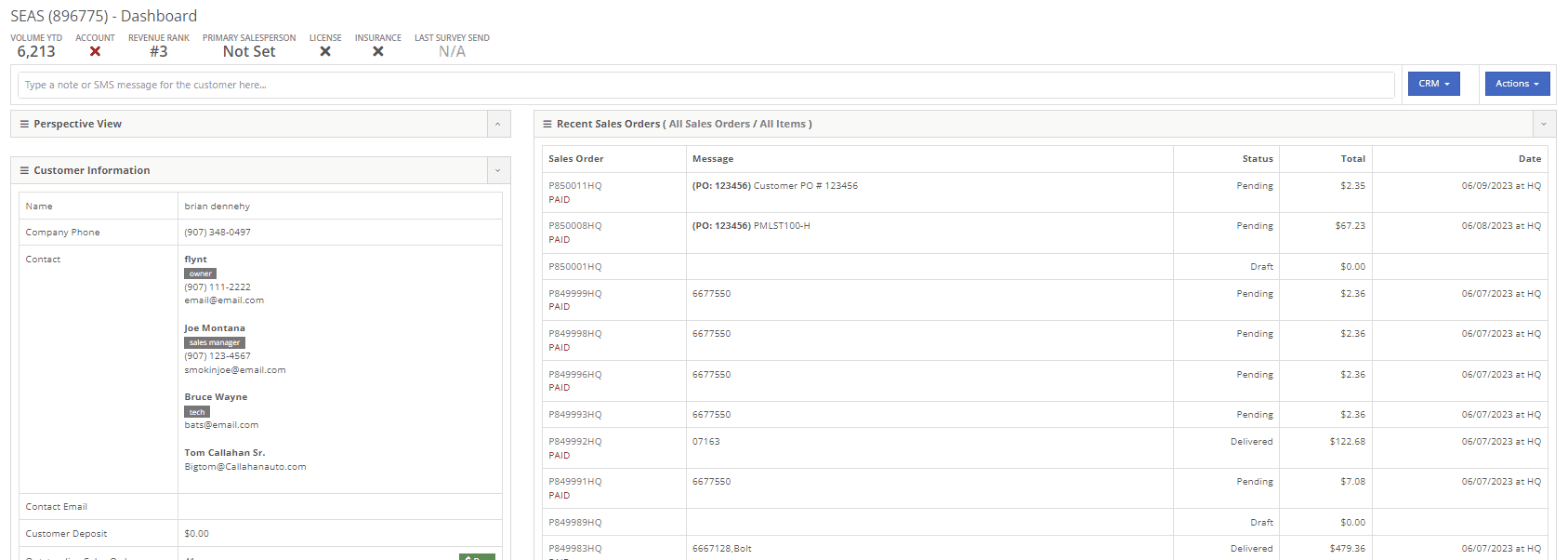Click the Customer Deposit $0.00 value
The image size is (1568, 560).
[x=197, y=534]
